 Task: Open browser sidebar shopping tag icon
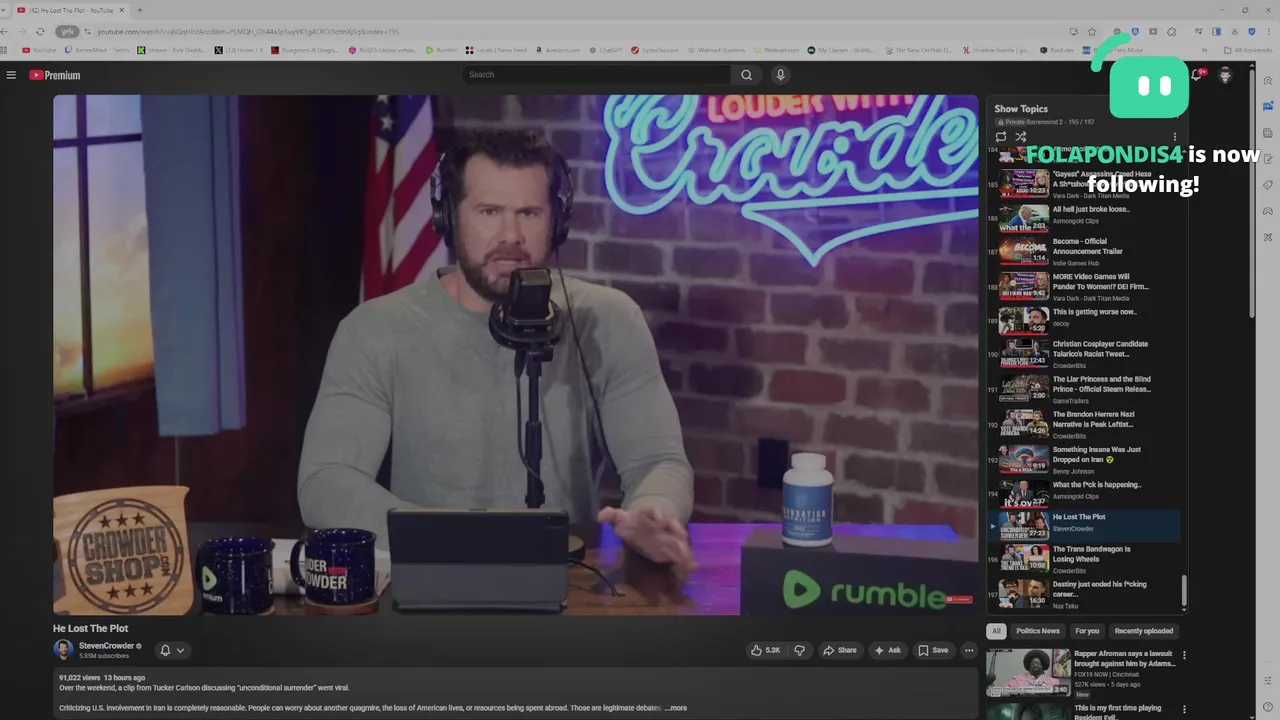tap(1268, 185)
